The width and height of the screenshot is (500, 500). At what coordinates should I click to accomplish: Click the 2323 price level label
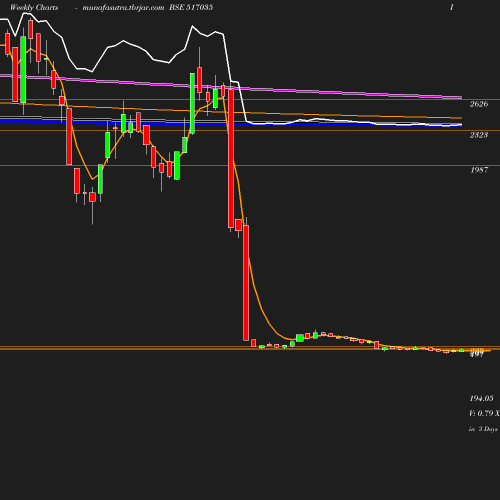coord(479,135)
